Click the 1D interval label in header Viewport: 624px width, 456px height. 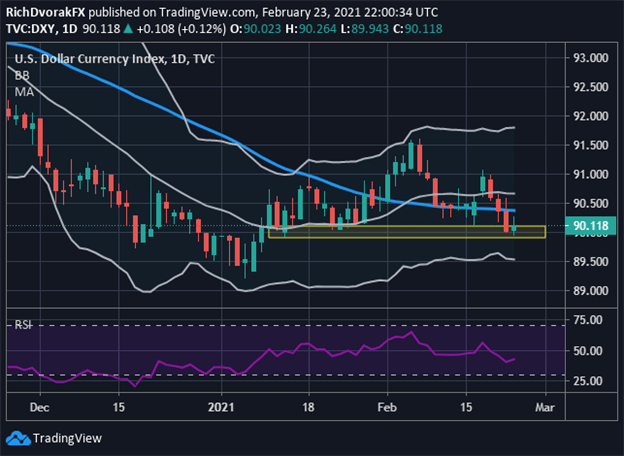(70, 29)
